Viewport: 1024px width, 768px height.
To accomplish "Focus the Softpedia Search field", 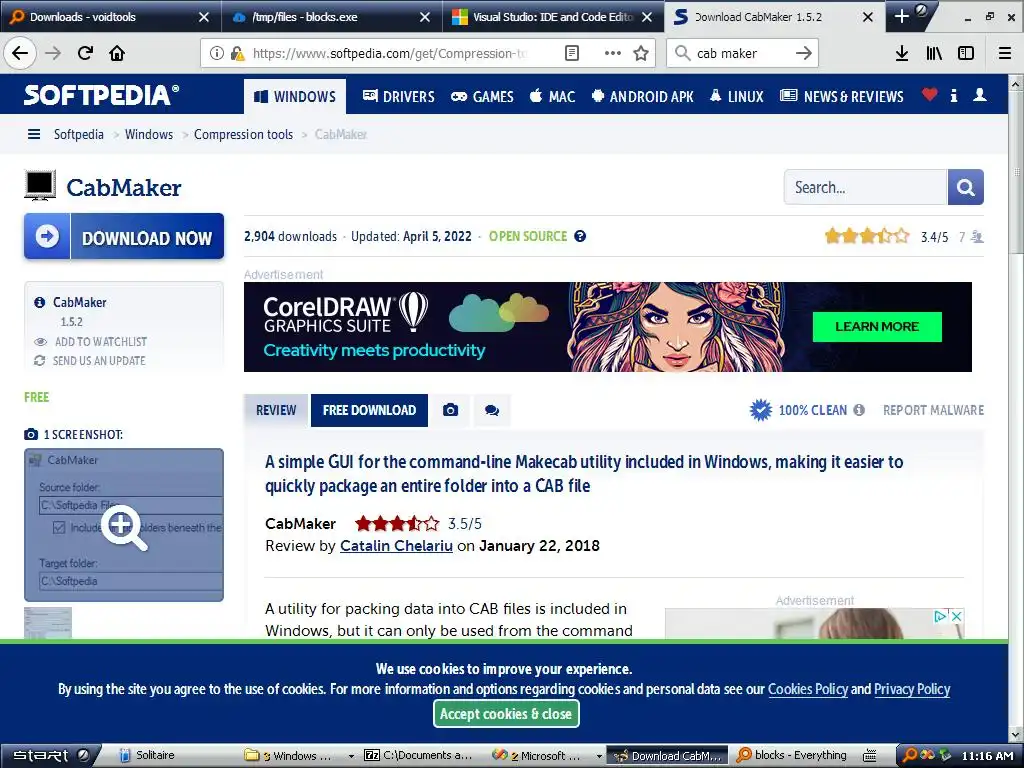I will coord(865,187).
